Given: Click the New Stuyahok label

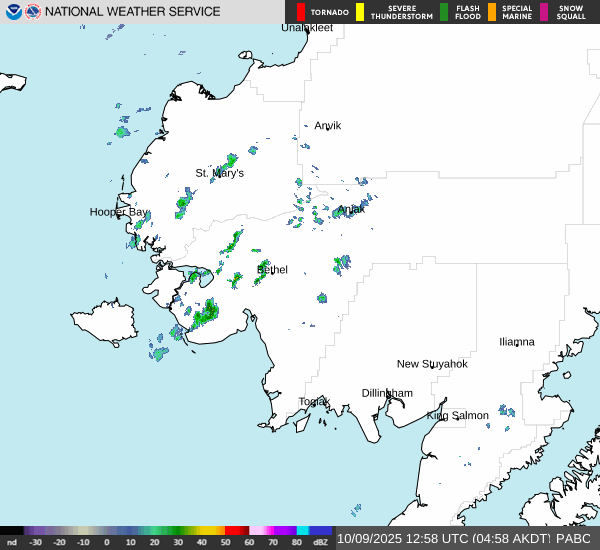Looking at the screenshot, I should 431,363.
